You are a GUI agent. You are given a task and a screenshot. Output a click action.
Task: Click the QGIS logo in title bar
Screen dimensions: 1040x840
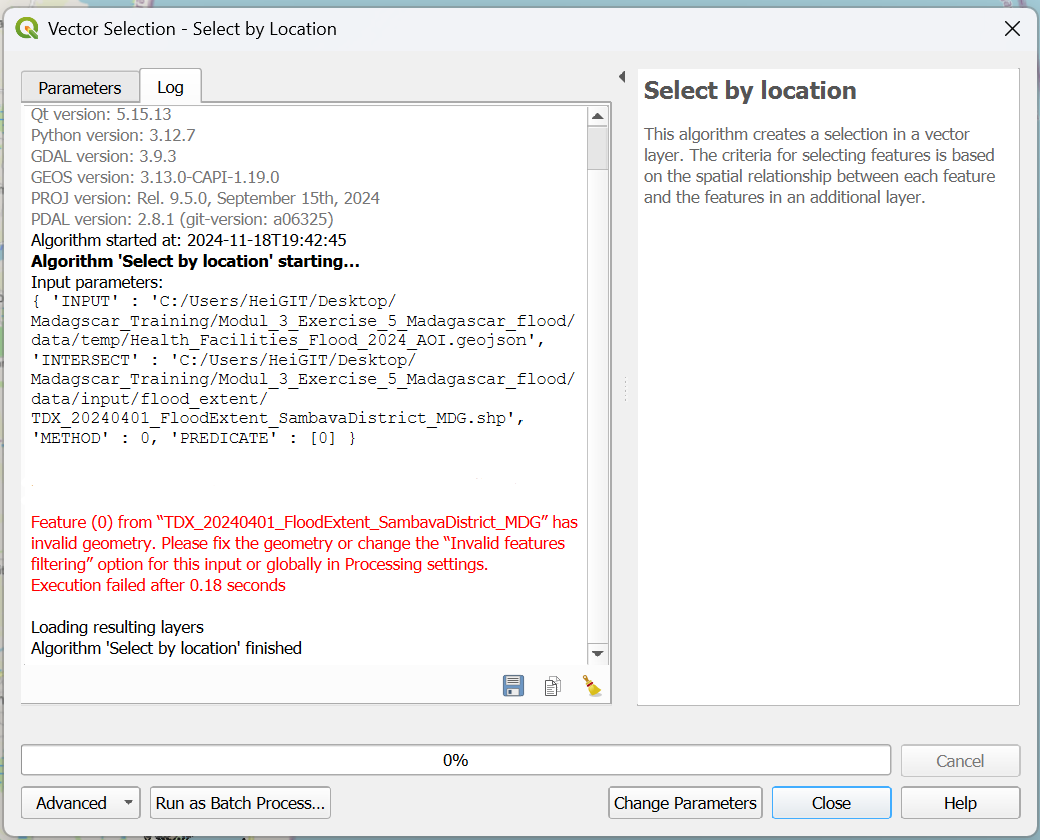point(27,29)
